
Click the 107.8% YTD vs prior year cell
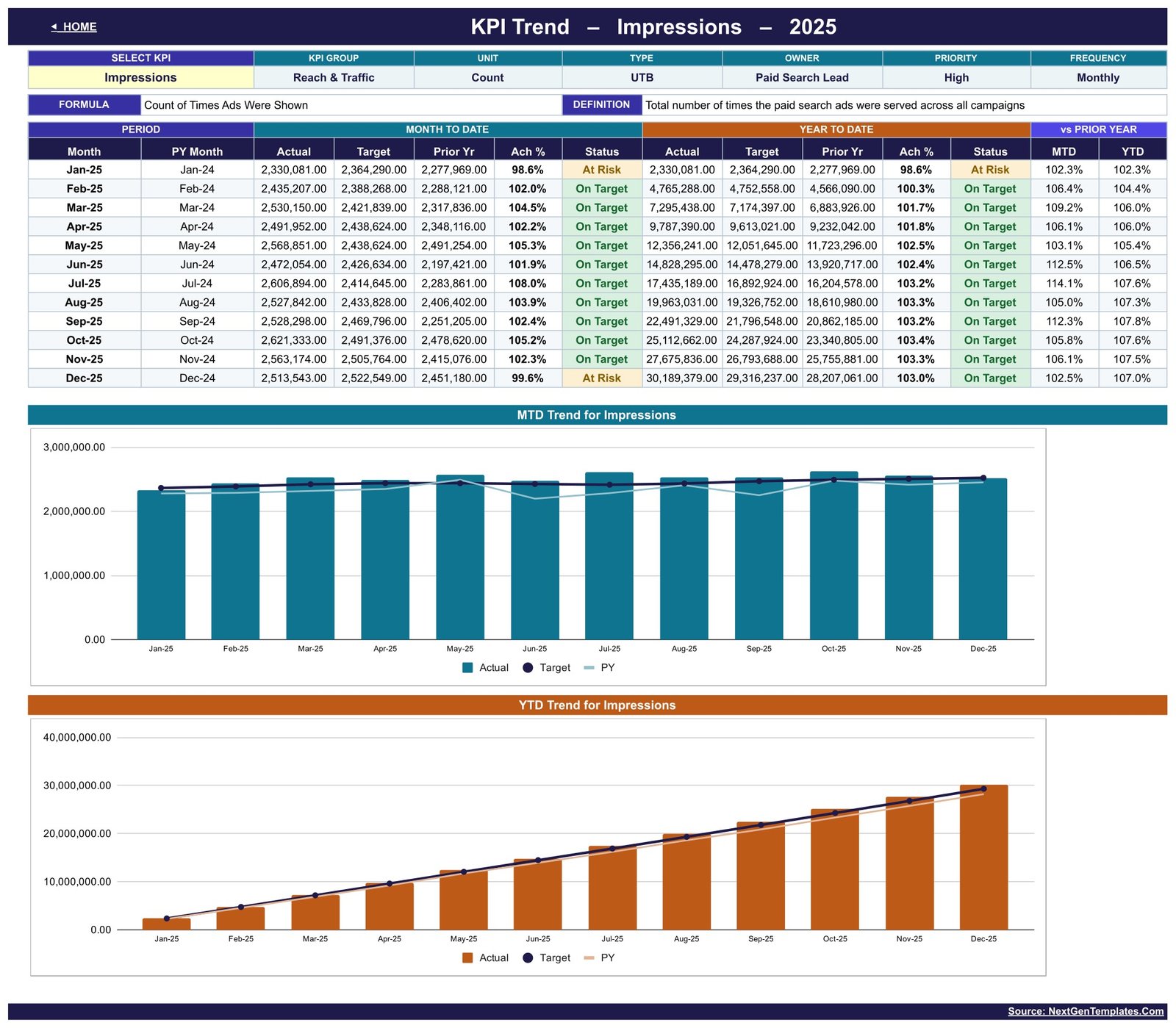[1132, 322]
